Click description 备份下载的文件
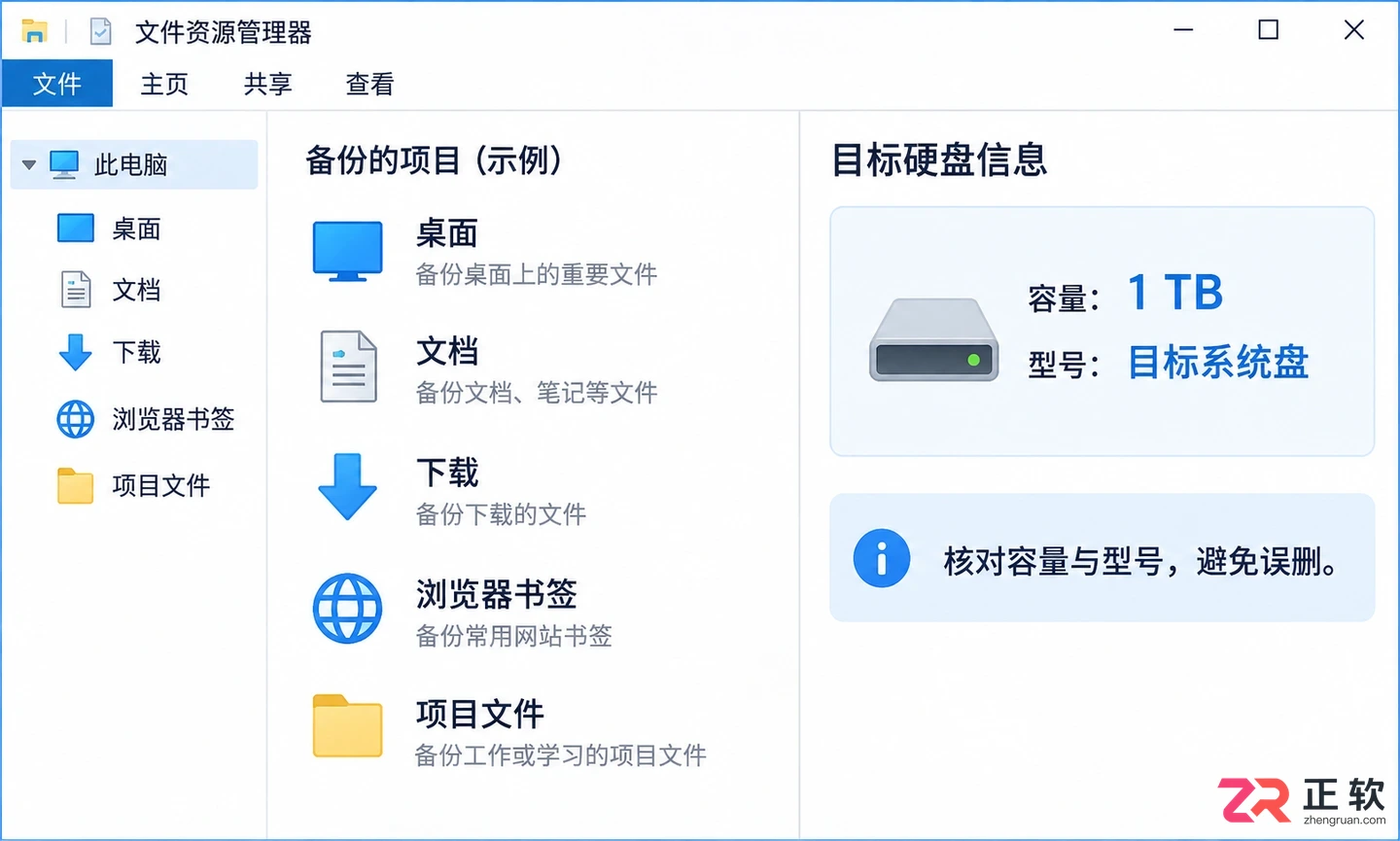1400x841 pixels. 501,514
